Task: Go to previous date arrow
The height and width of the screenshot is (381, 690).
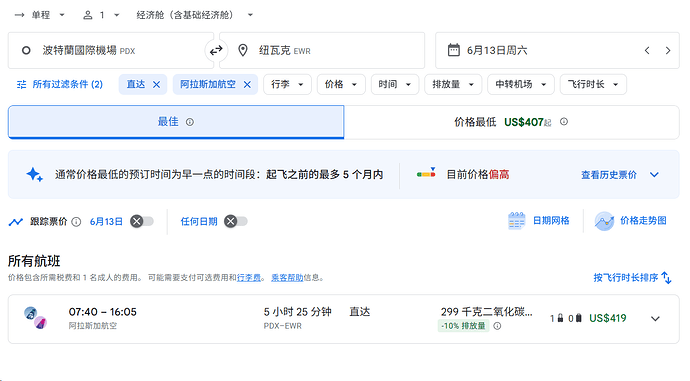Action: pos(647,51)
